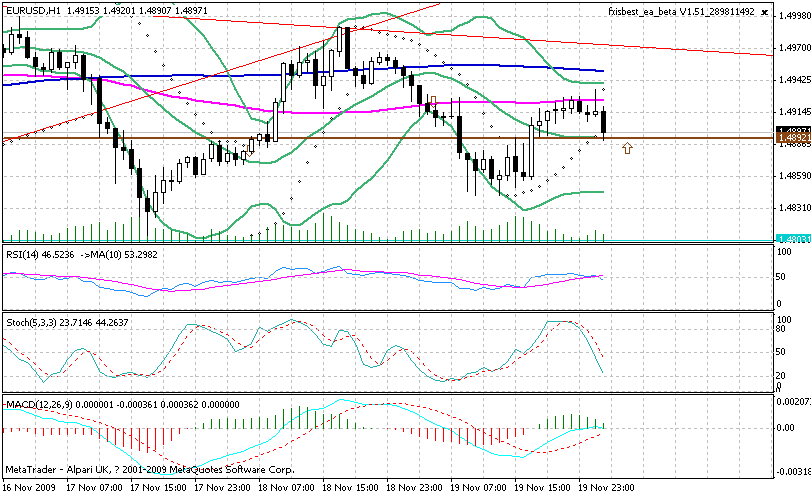
Task: Select the small brown arrow near 18 Nov 23:00
Action: (x=433, y=100)
